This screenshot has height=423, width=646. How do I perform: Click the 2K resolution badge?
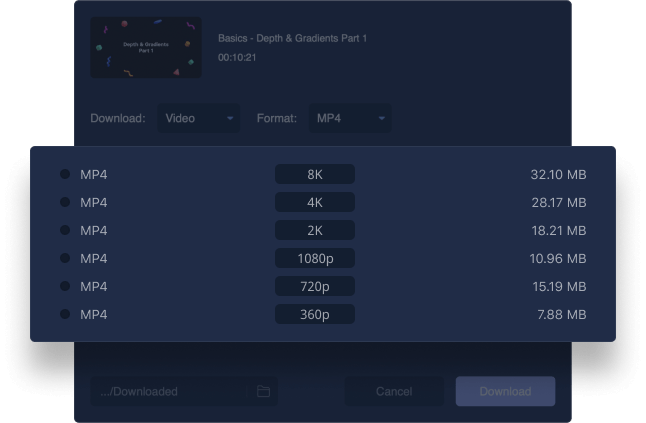click(x=315, y=230)
